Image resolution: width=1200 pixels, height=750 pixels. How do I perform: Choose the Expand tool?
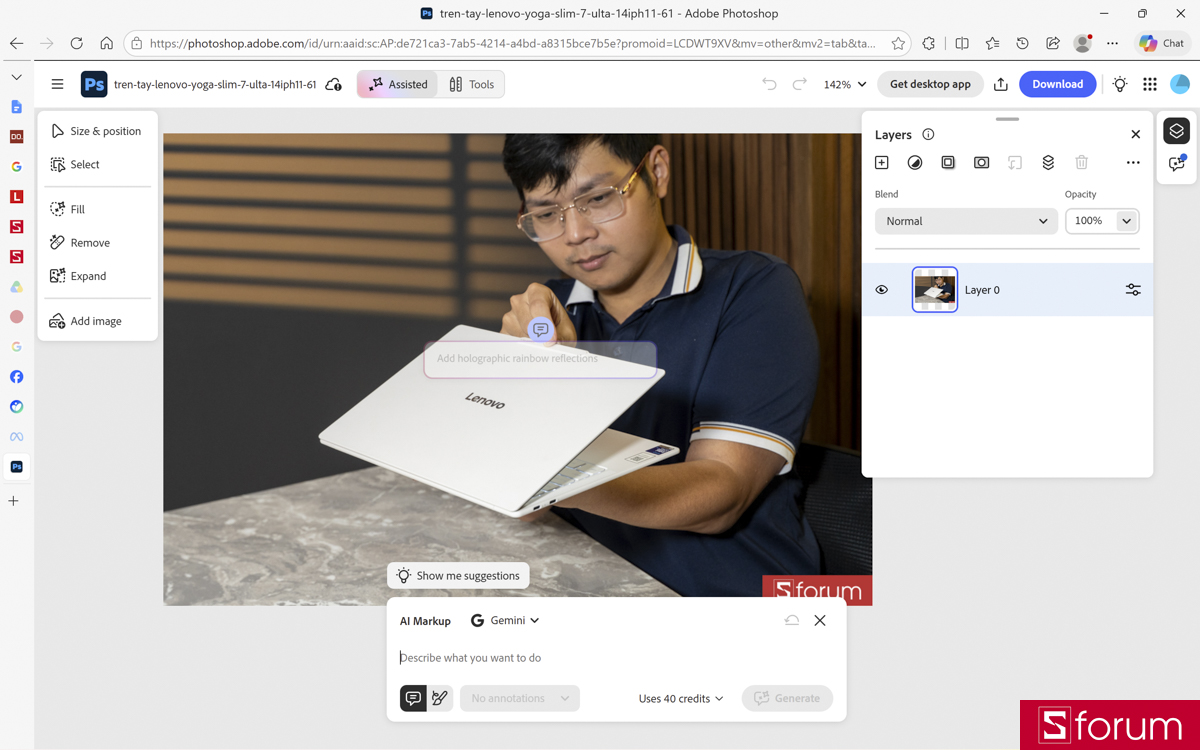79,276
